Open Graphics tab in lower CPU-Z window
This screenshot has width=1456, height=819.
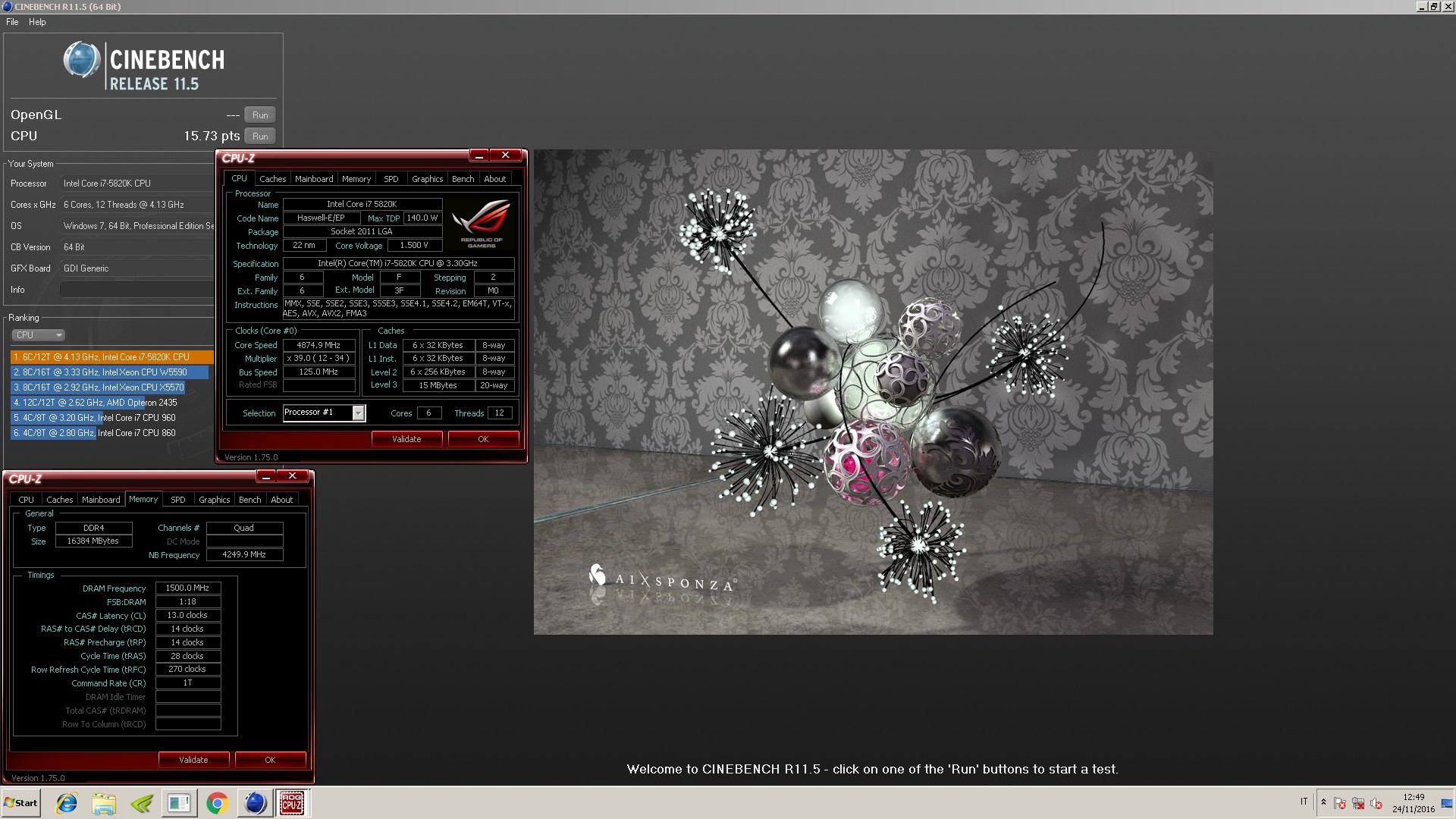pos(215,500)
